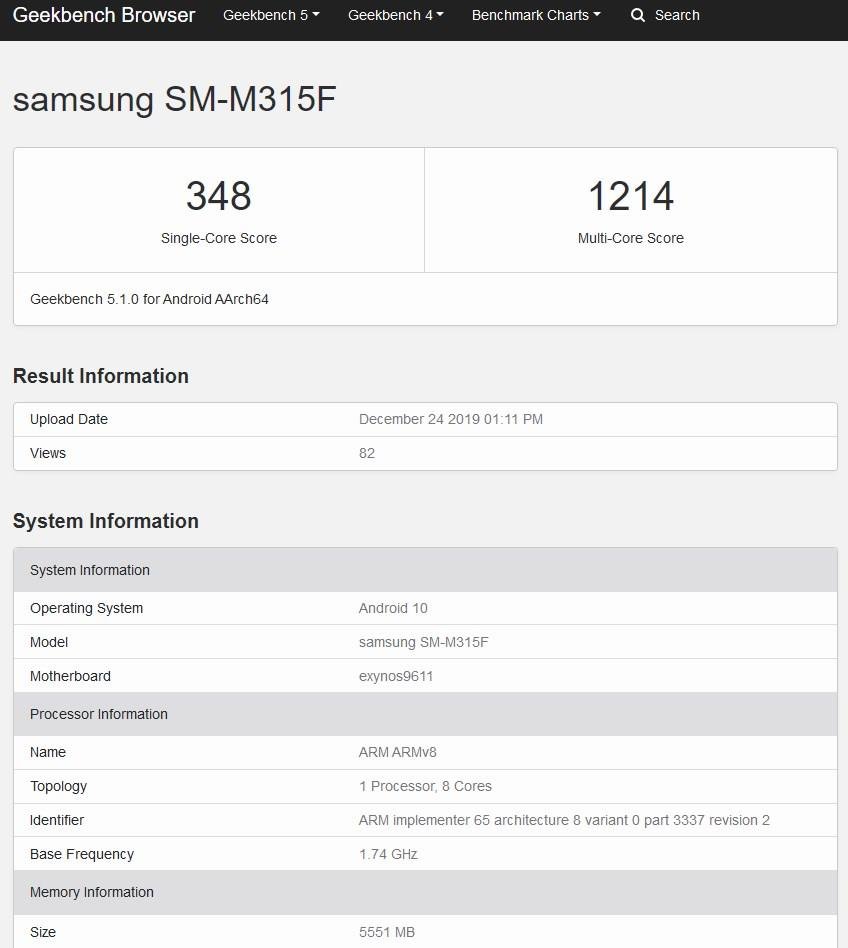Image resolution: width=848 pixels, height=948 pixels.
Task: Click the 1.74 GHz base frequency value
Action: 388,854
